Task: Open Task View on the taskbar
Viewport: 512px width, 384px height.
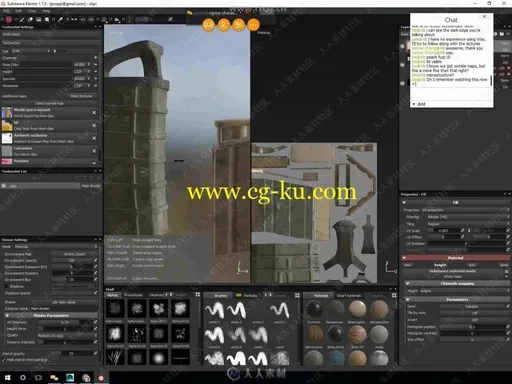Action: click(x=38, y=378)
